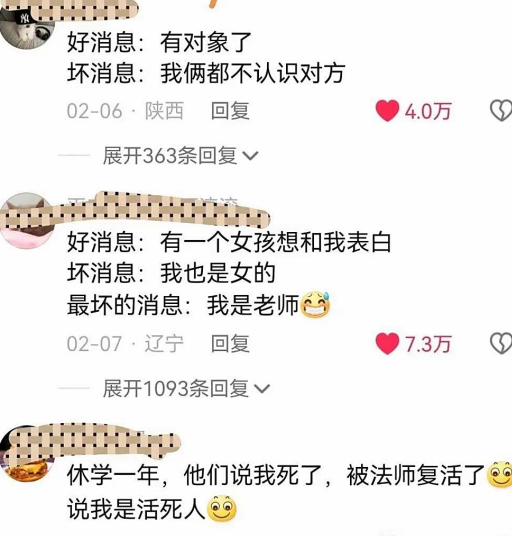Reply to the 02-07 辽宁 comment

coord(230,344)
